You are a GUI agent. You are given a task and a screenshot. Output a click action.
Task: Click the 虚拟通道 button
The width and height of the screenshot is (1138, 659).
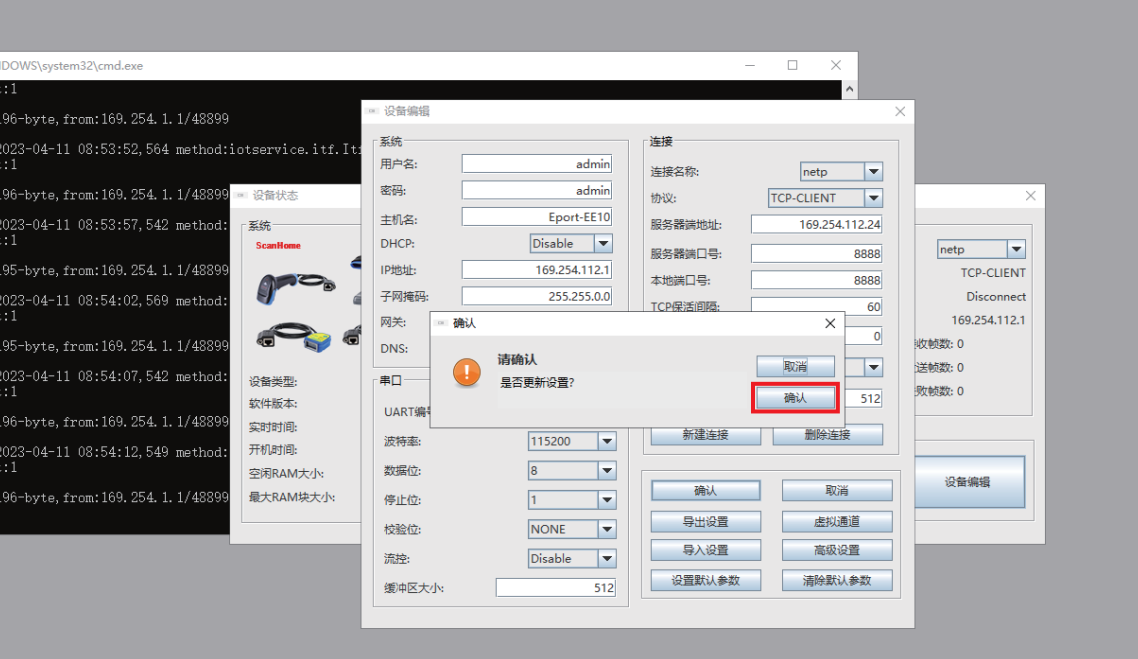tap(837, 521)
